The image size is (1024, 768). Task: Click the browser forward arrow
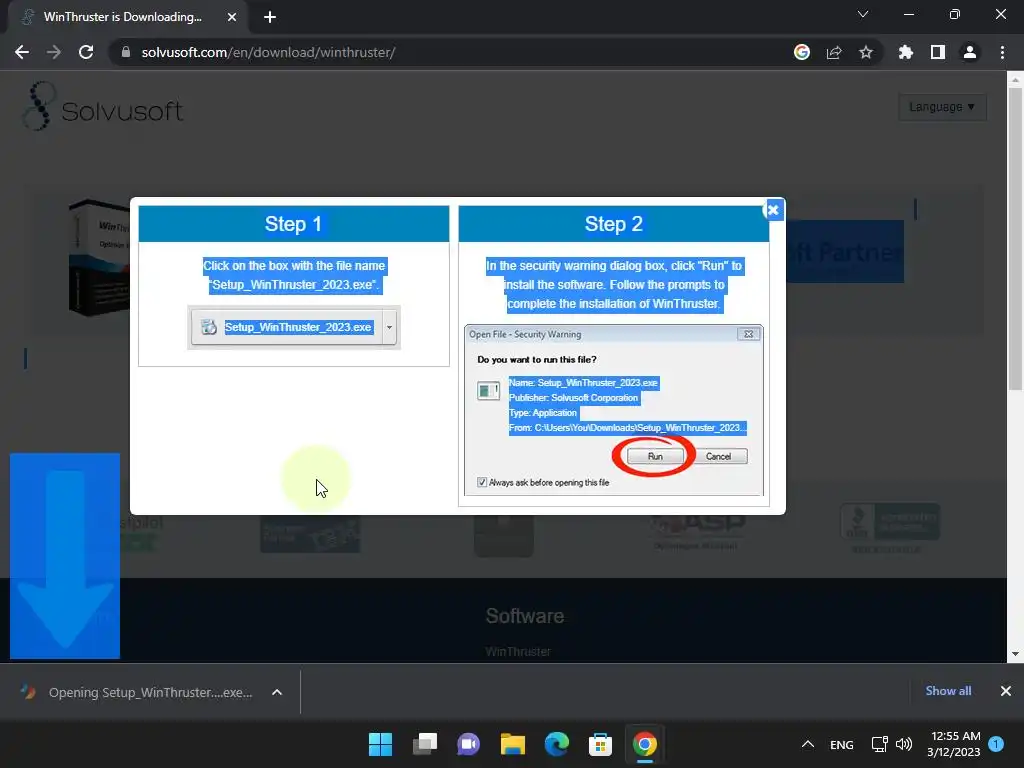54,52
